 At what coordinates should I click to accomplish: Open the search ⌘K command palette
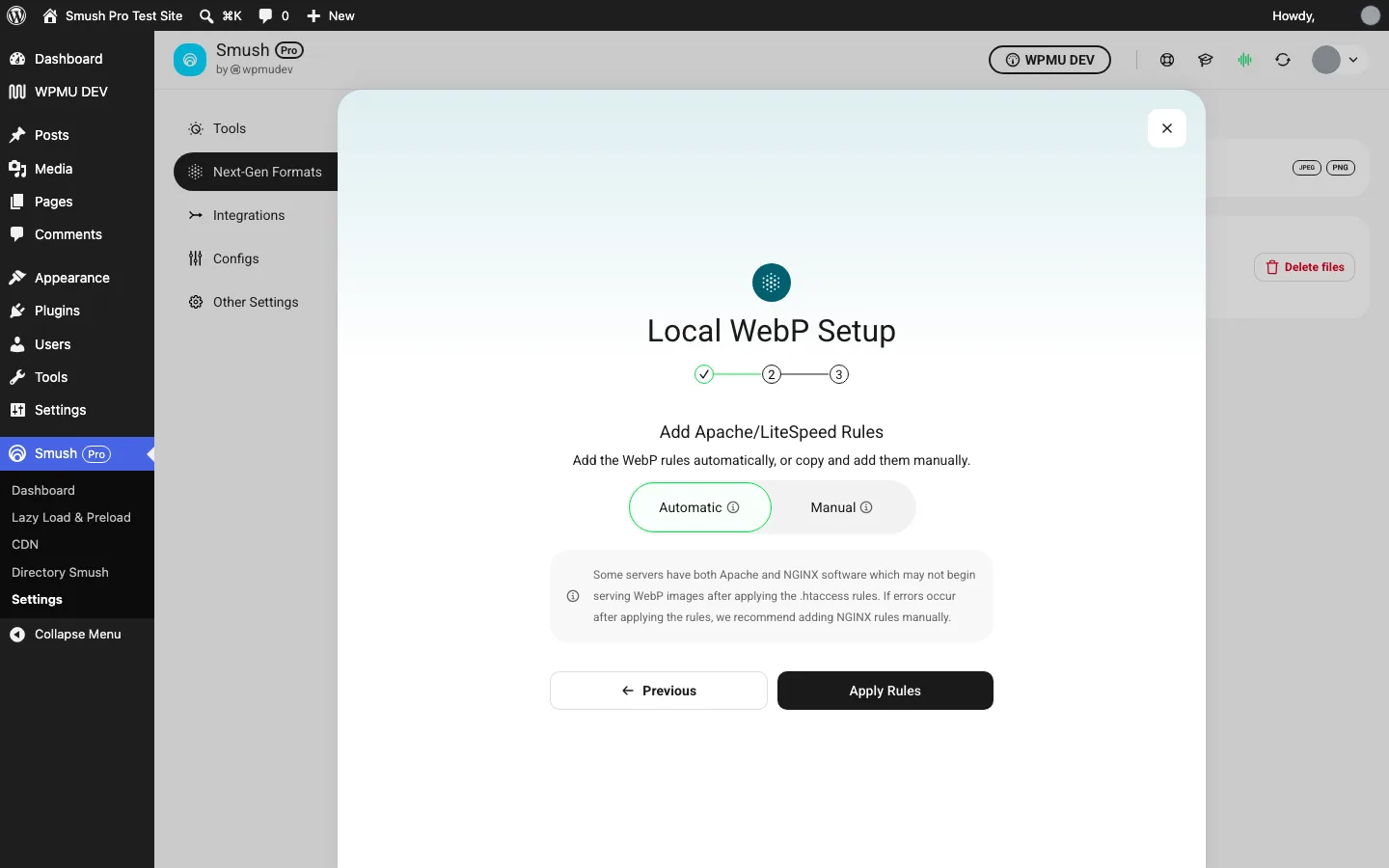tap(221, 15)
